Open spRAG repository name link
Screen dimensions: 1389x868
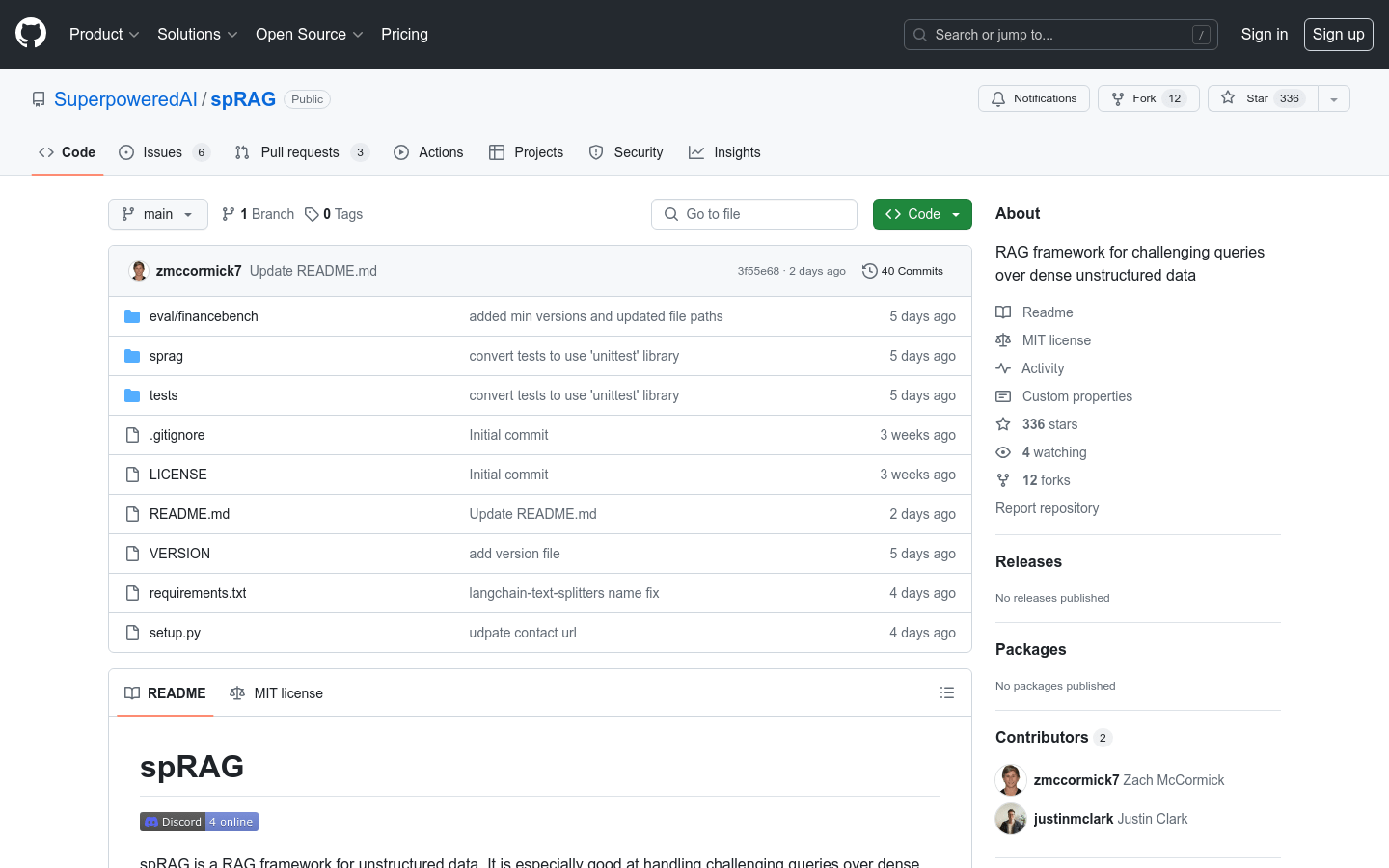pos(243,99)
